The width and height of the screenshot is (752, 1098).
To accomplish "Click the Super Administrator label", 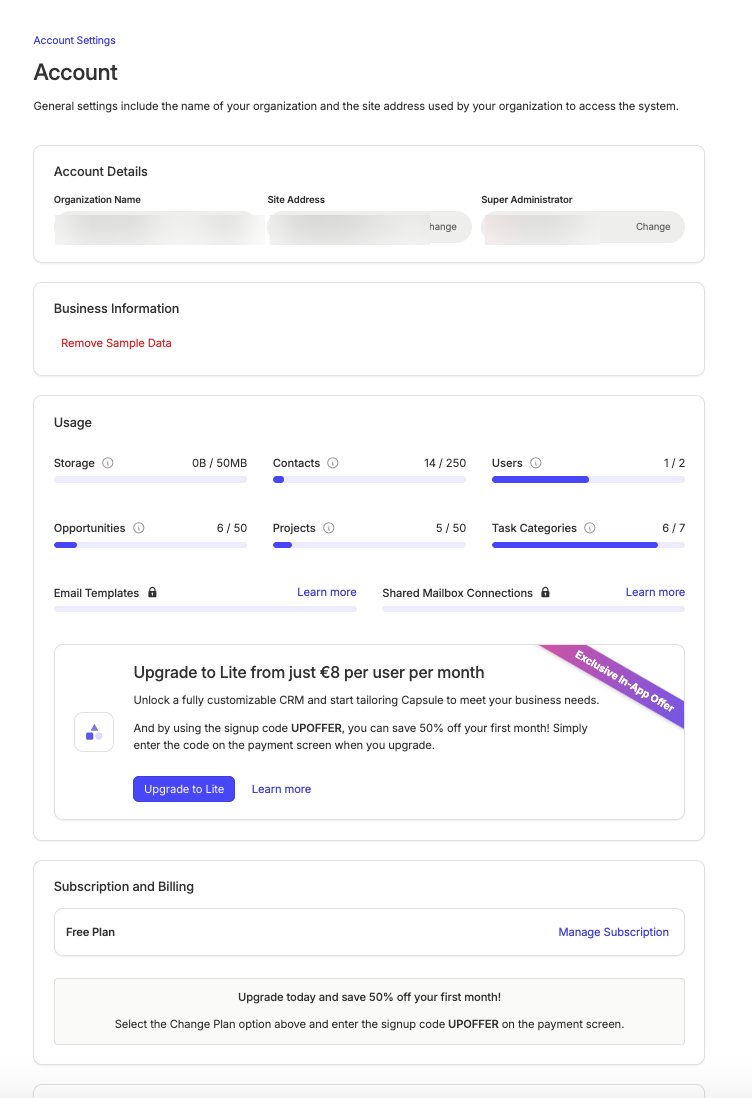I will [x=527, y=200].
